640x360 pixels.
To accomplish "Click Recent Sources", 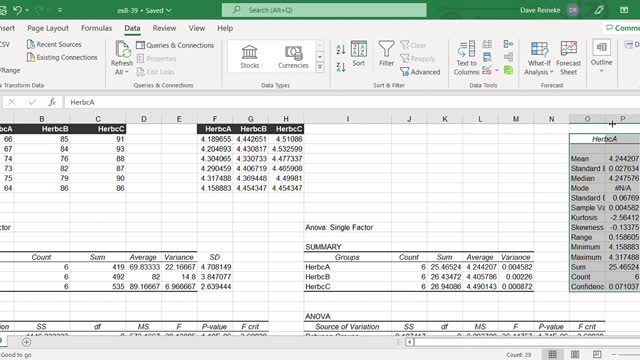I will pyautogui.click(x=54, y=44).
